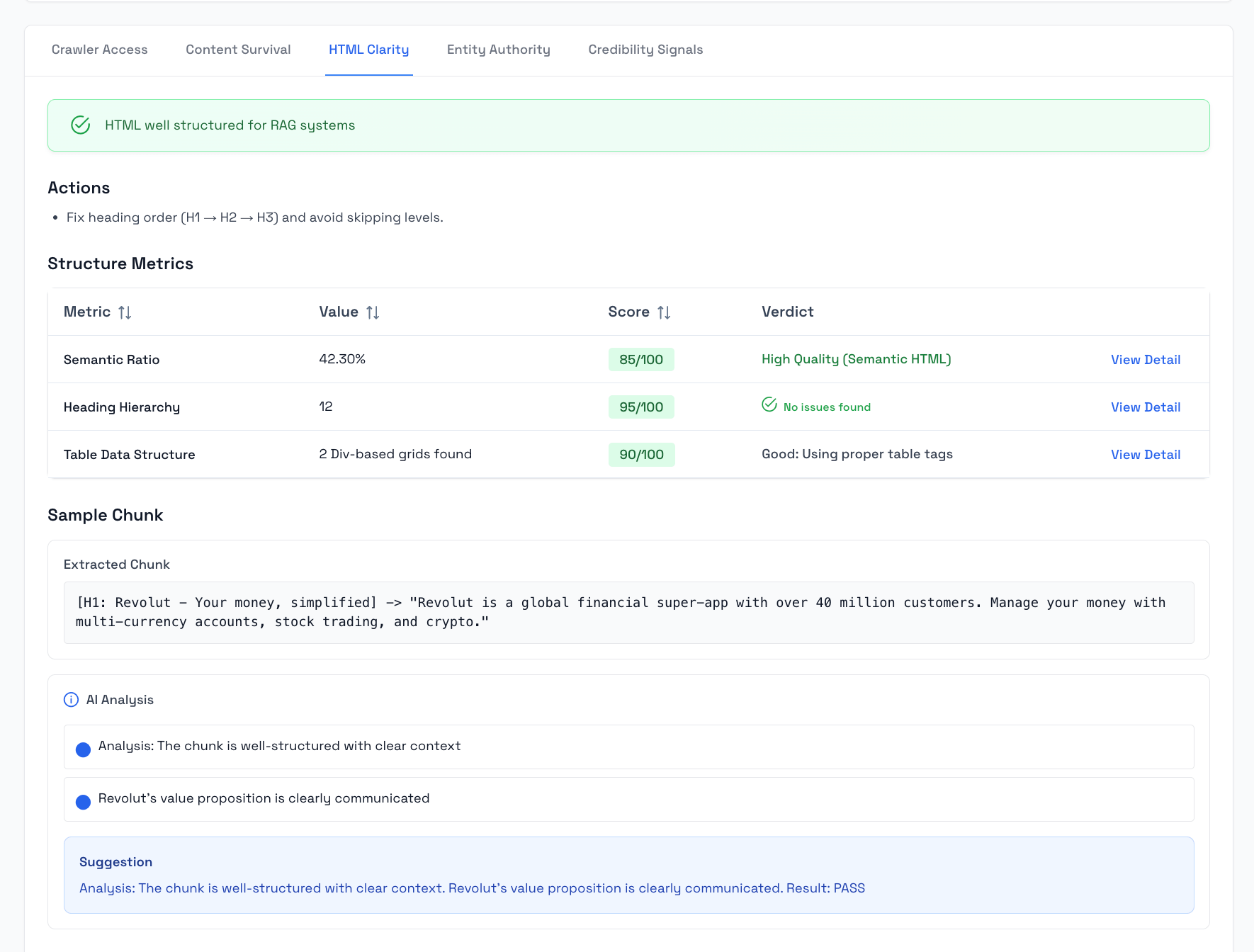Click the 85/100 Semantic Ratio score badge
This screenshot has height=952, width=1254.
click(x=640, y=359)
